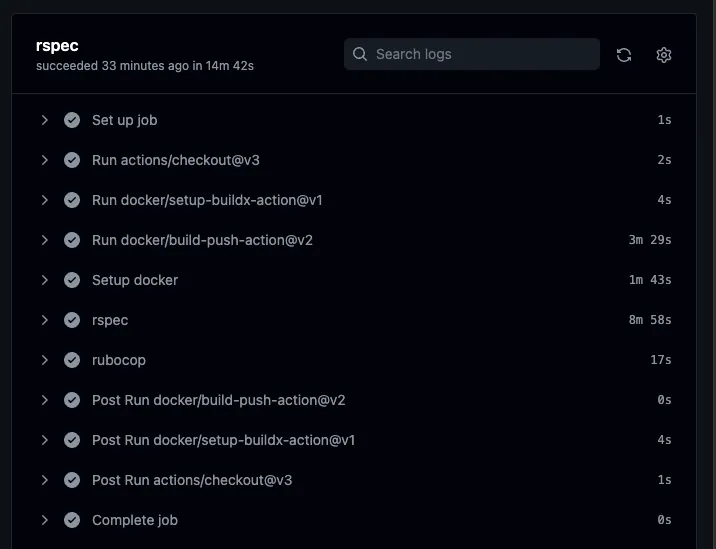
Task: Open Post Run docker/setup-buildx-action@v1 step
Action: 223,440
